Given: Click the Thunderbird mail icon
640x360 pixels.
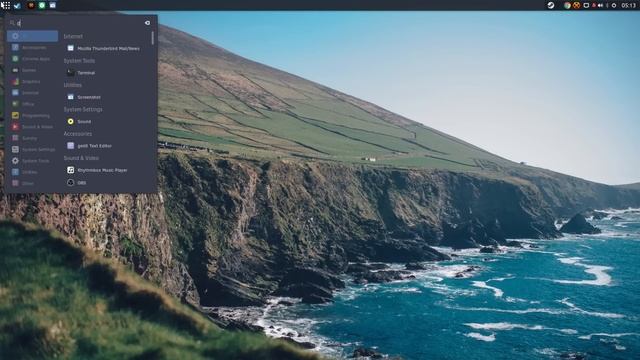Looking at the screenshot, I should (71, 48).
